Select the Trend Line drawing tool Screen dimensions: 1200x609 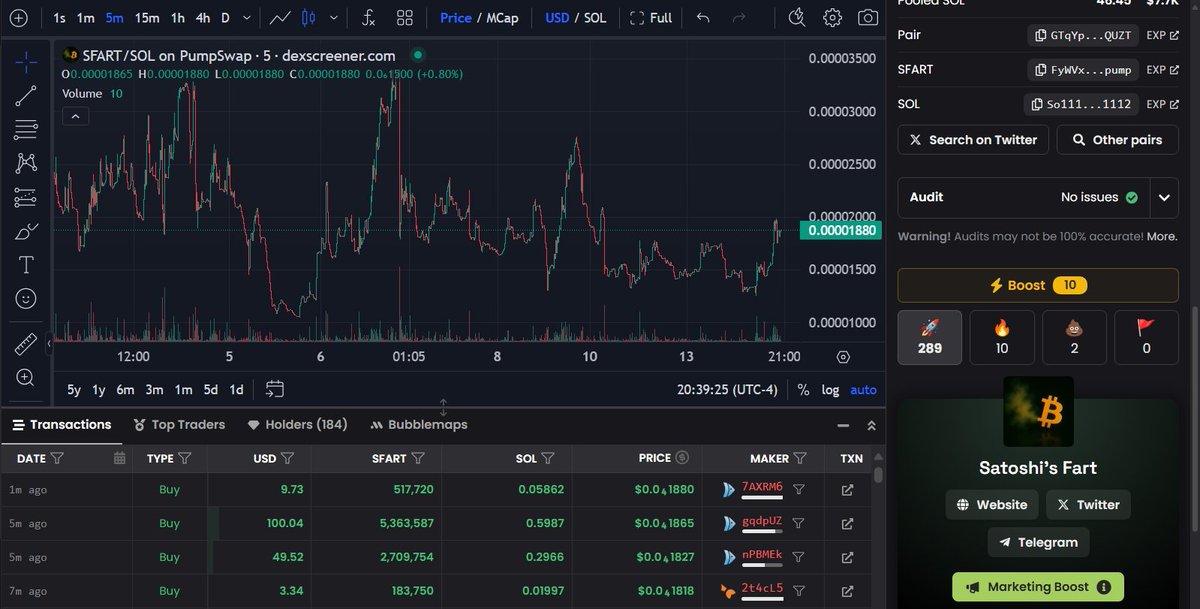pos(25,97)
